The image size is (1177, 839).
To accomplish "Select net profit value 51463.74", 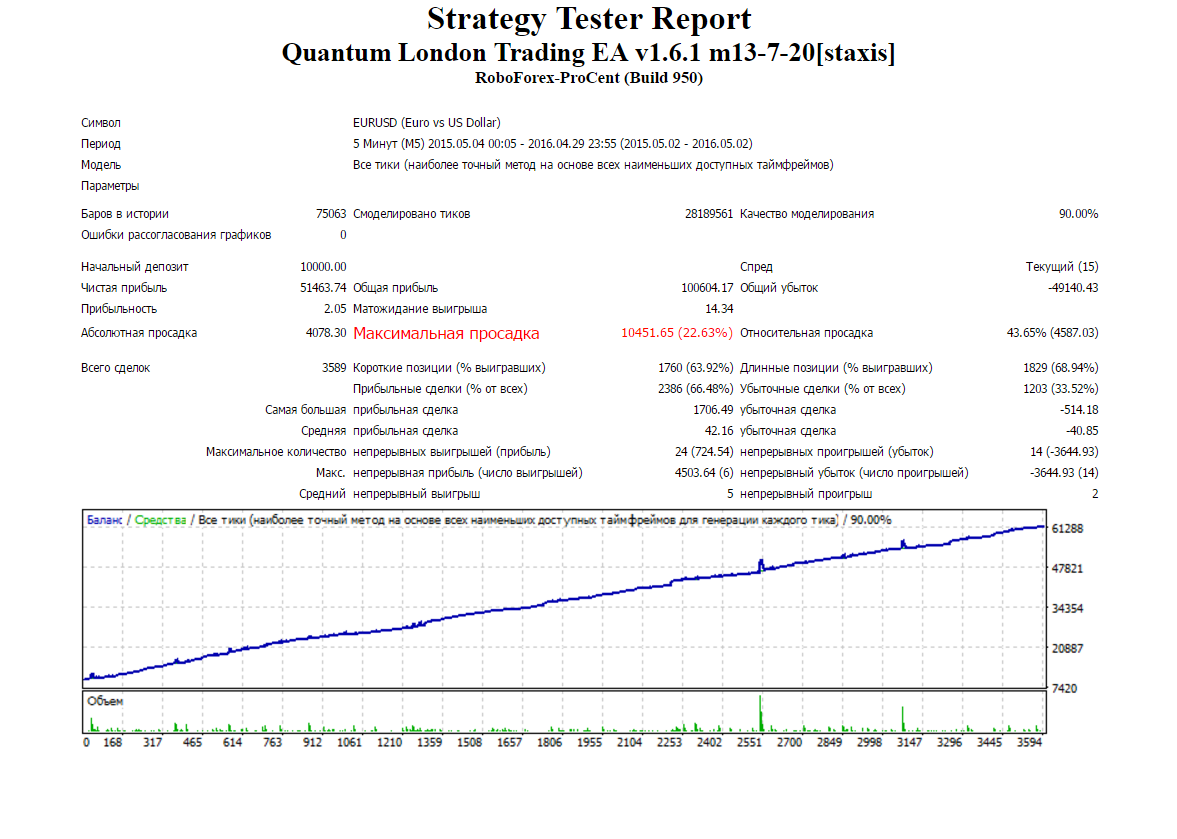I will pos(324,288).
